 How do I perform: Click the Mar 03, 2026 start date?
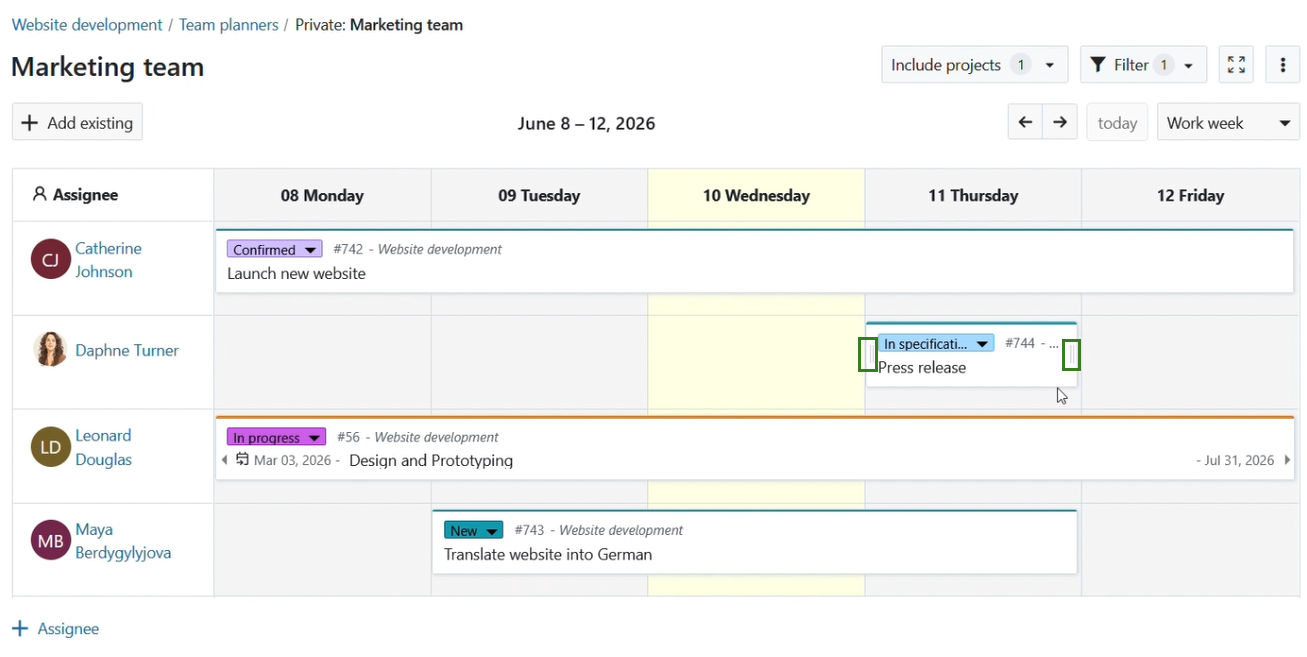pos(293,460)
